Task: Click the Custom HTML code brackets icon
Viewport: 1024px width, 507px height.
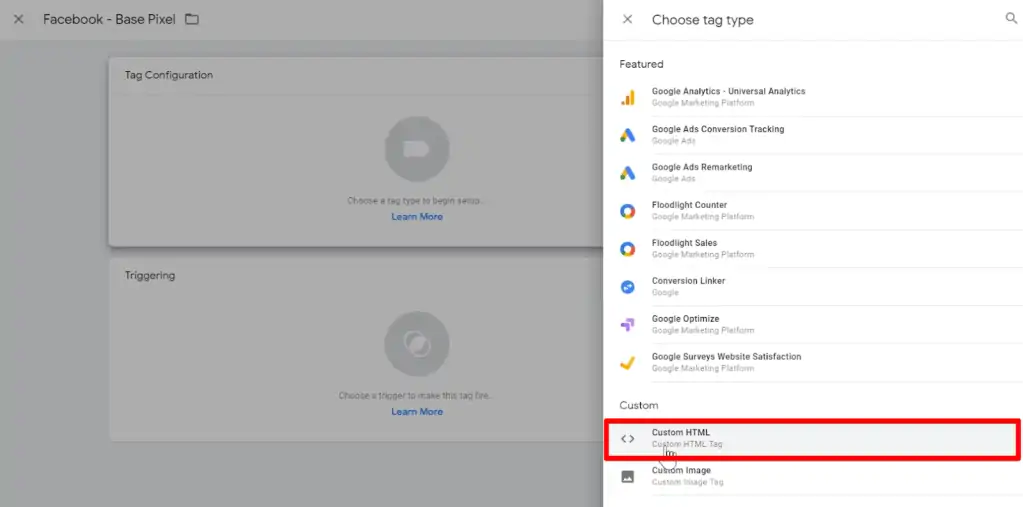Action: click(x=628, y=438)
